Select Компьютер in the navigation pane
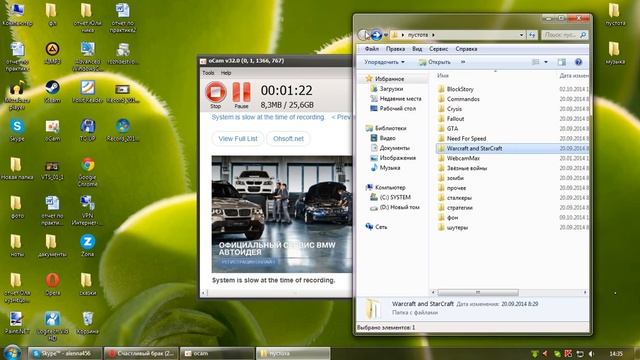This screenshot has height=360, width=640. pyautogui.click(x=390, y=187)
